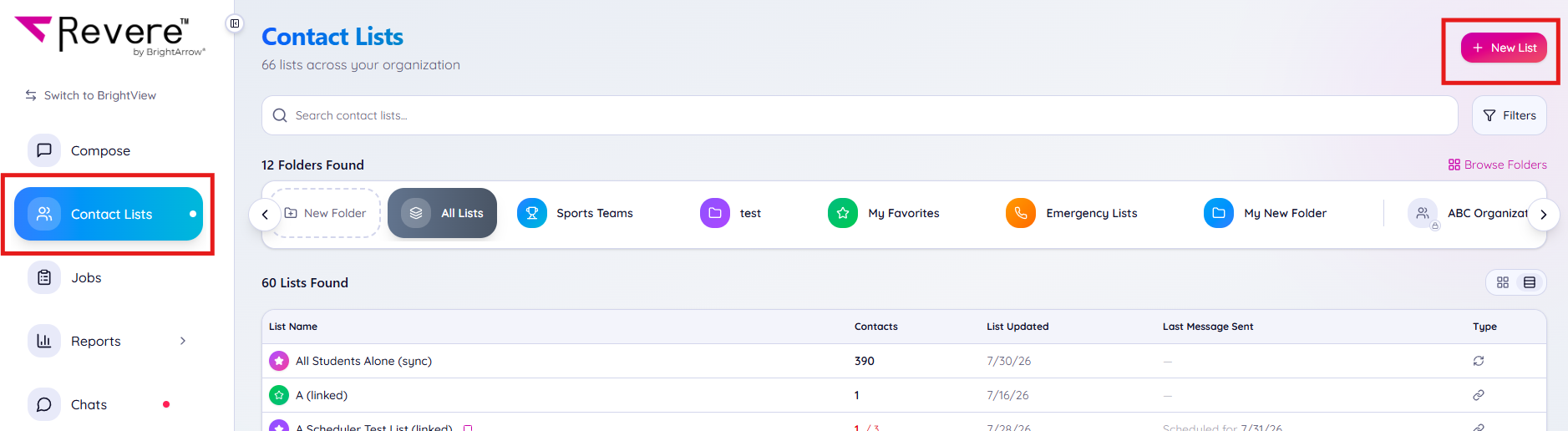Show folders further left with the left arrow

(x=265, y=215)
